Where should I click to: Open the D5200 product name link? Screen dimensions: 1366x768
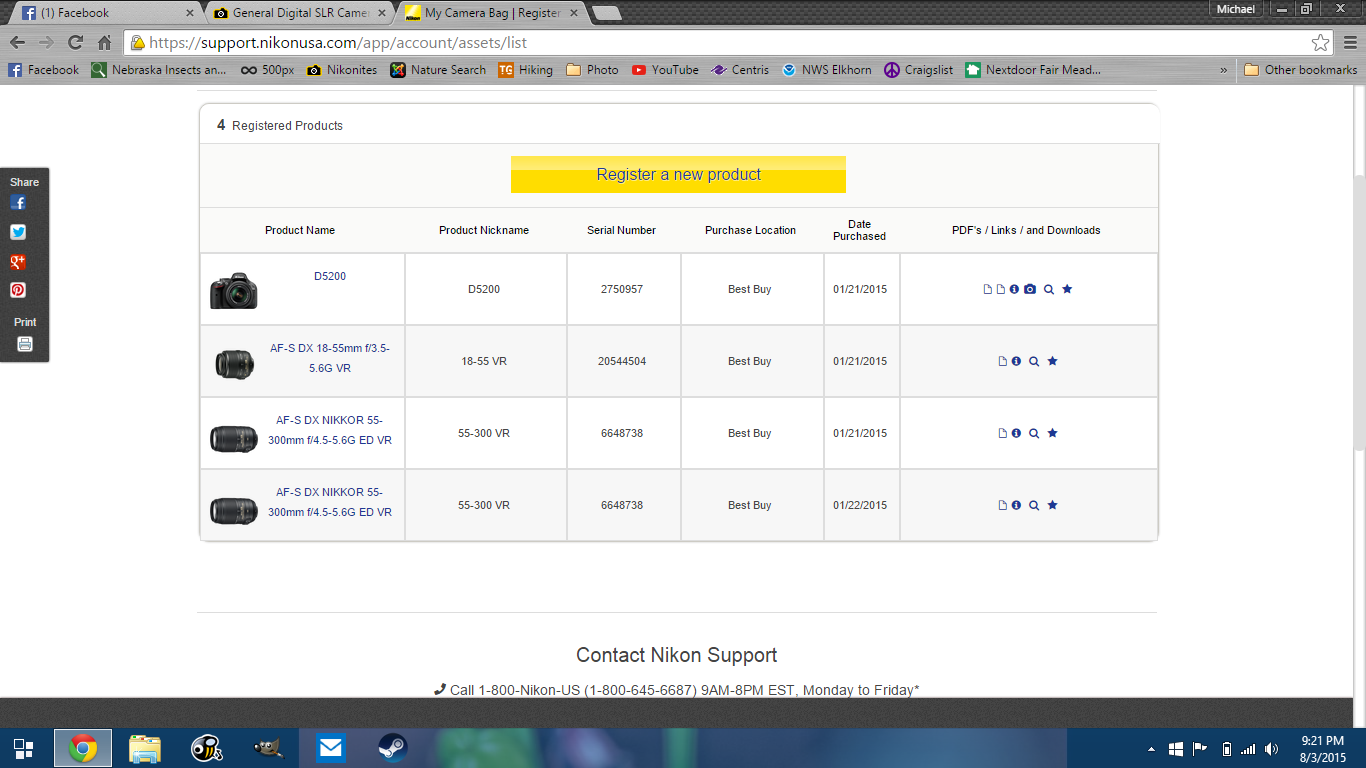[x=330, y=276]
